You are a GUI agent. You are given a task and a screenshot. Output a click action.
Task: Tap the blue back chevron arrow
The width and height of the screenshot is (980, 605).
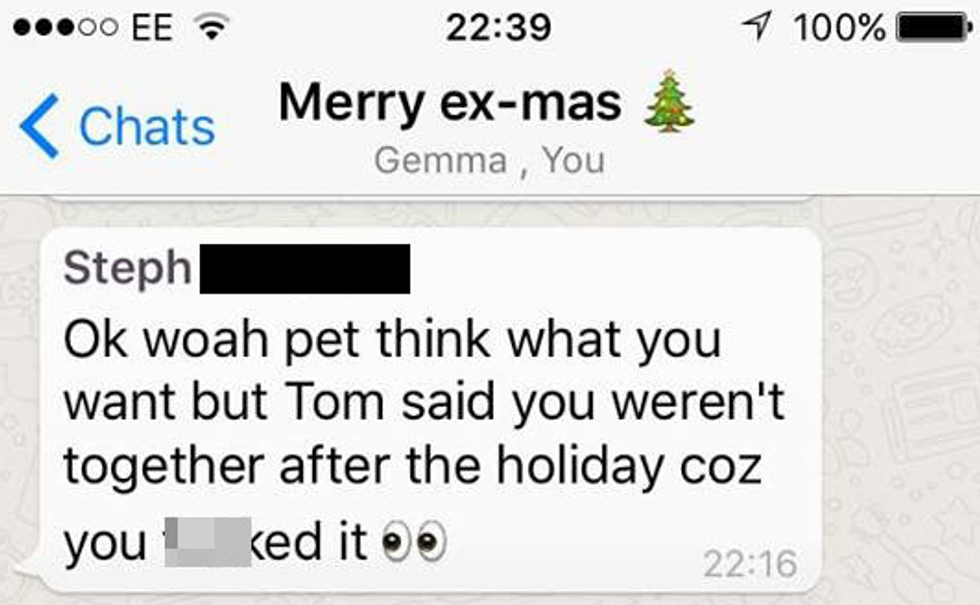pos(39,126)
